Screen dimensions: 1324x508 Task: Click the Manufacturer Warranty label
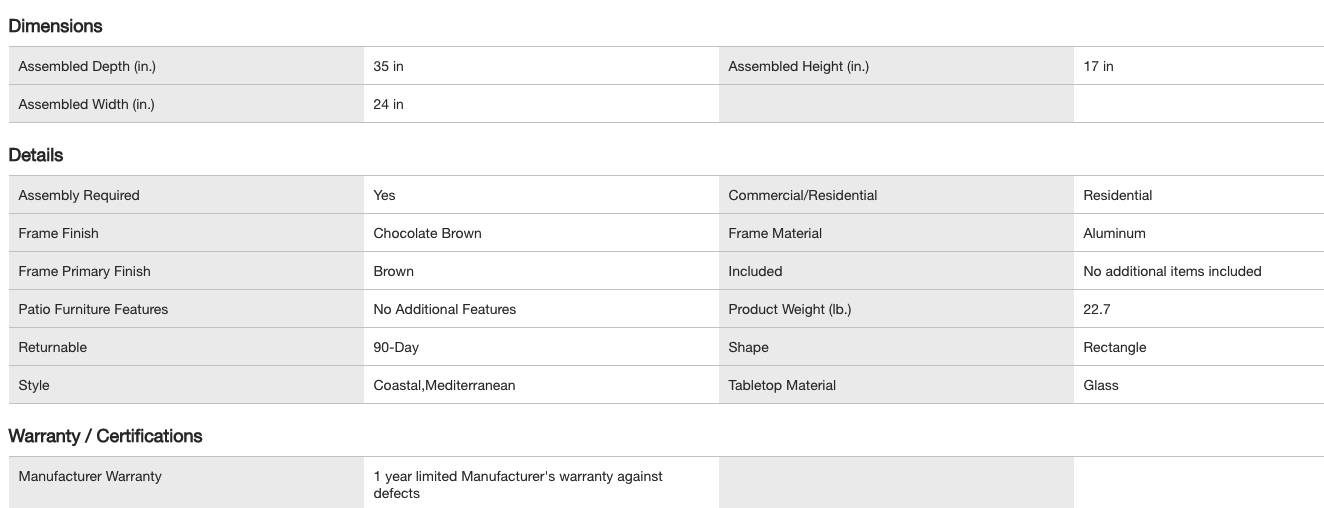tap(90, 476)
